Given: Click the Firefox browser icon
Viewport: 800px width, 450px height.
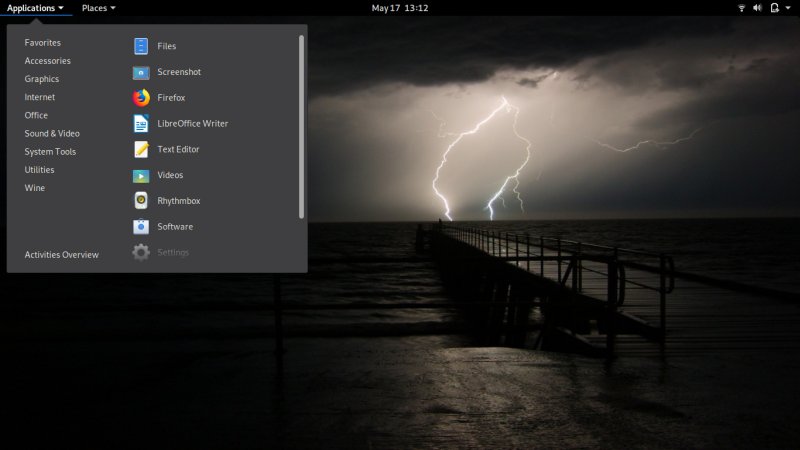Looking at the screenshot, I should [x=141, y=97].
